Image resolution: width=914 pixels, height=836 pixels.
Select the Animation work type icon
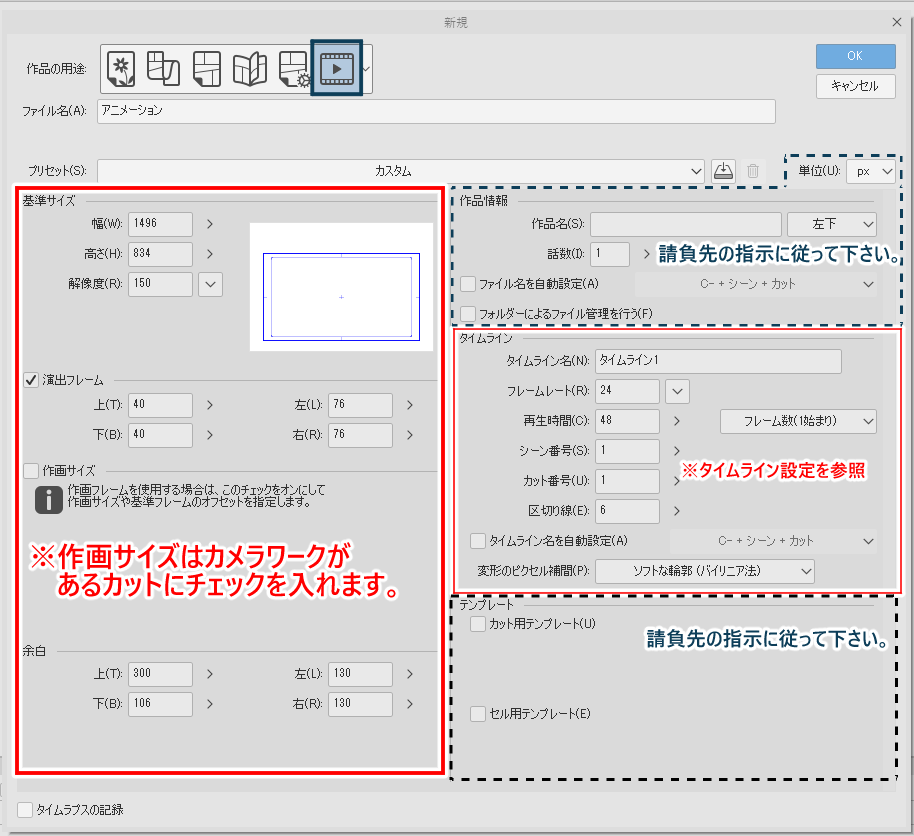click(336, 68)
